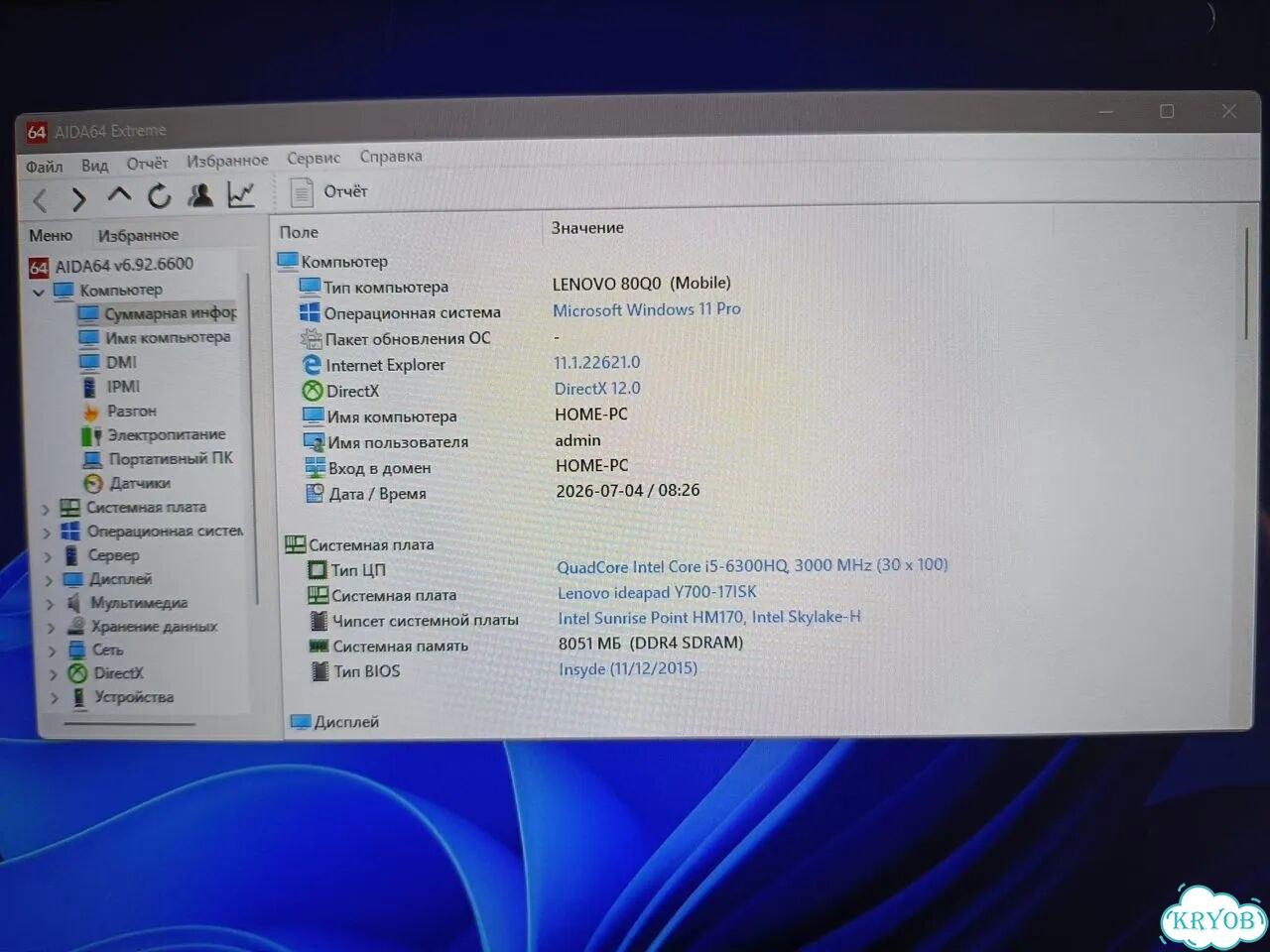Click the Дата / Время clock icon
1270x952 pixels.
315,494
